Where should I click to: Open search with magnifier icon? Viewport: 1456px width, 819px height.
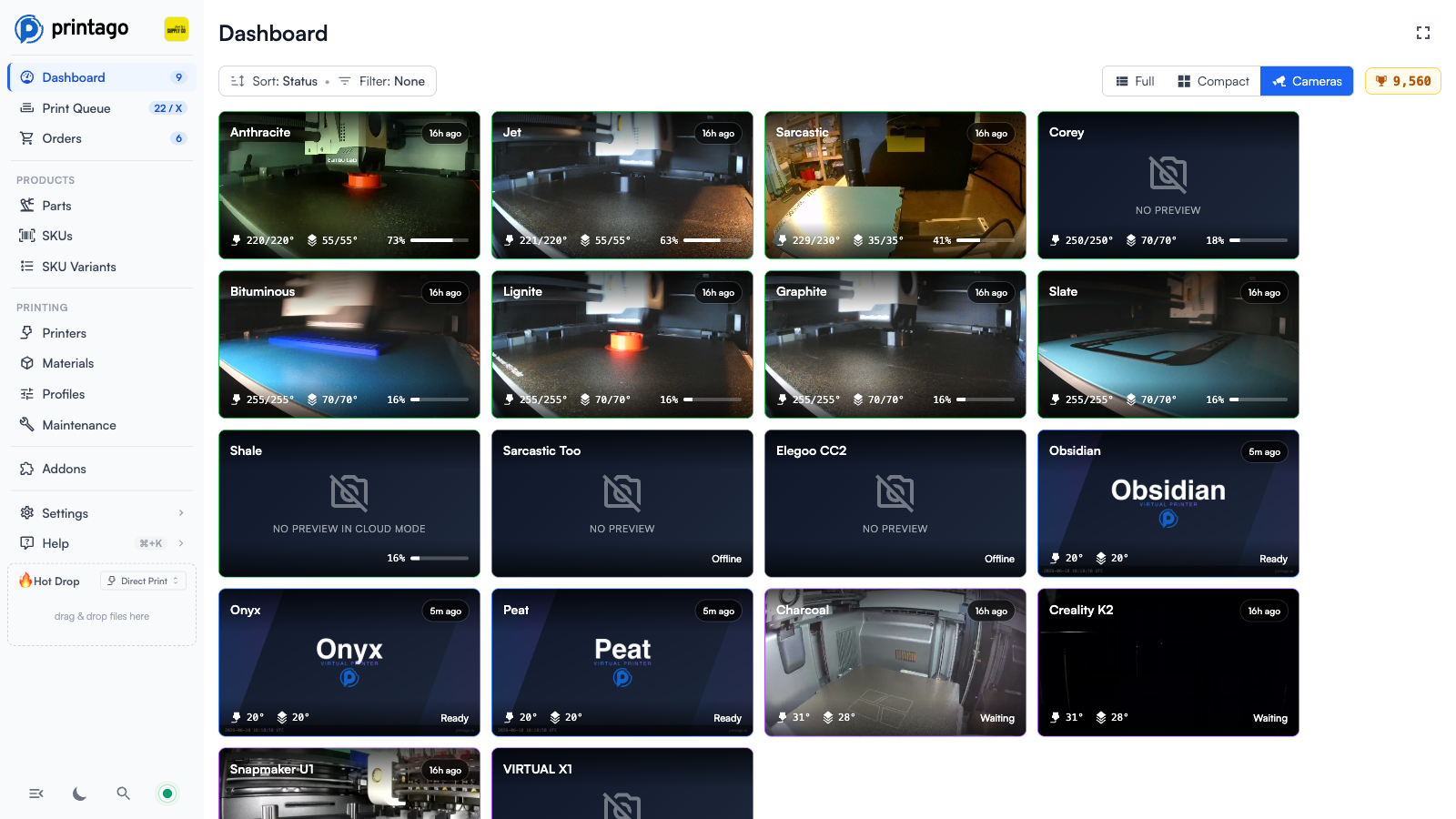click(x=124, y=794)
